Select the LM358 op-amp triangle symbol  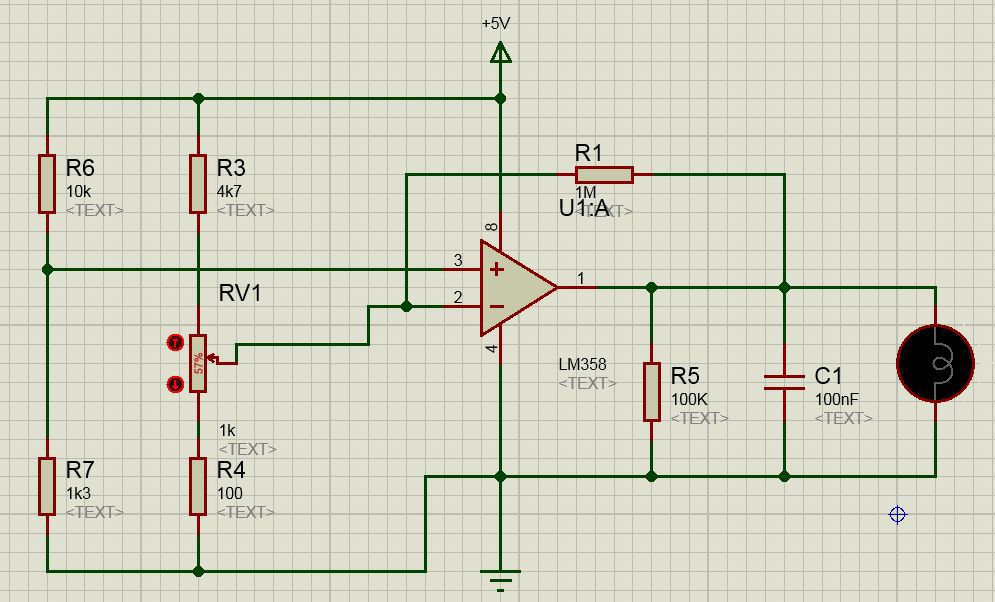click(518, 287)
